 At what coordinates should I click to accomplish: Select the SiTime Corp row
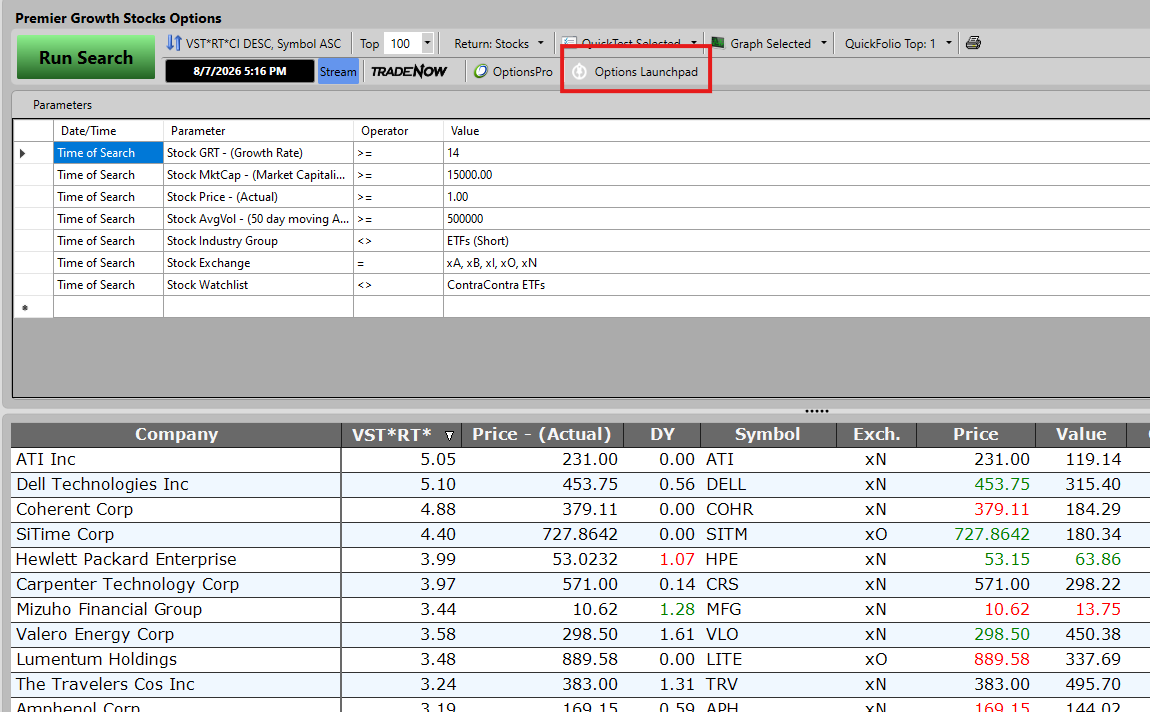pos(580,535)
